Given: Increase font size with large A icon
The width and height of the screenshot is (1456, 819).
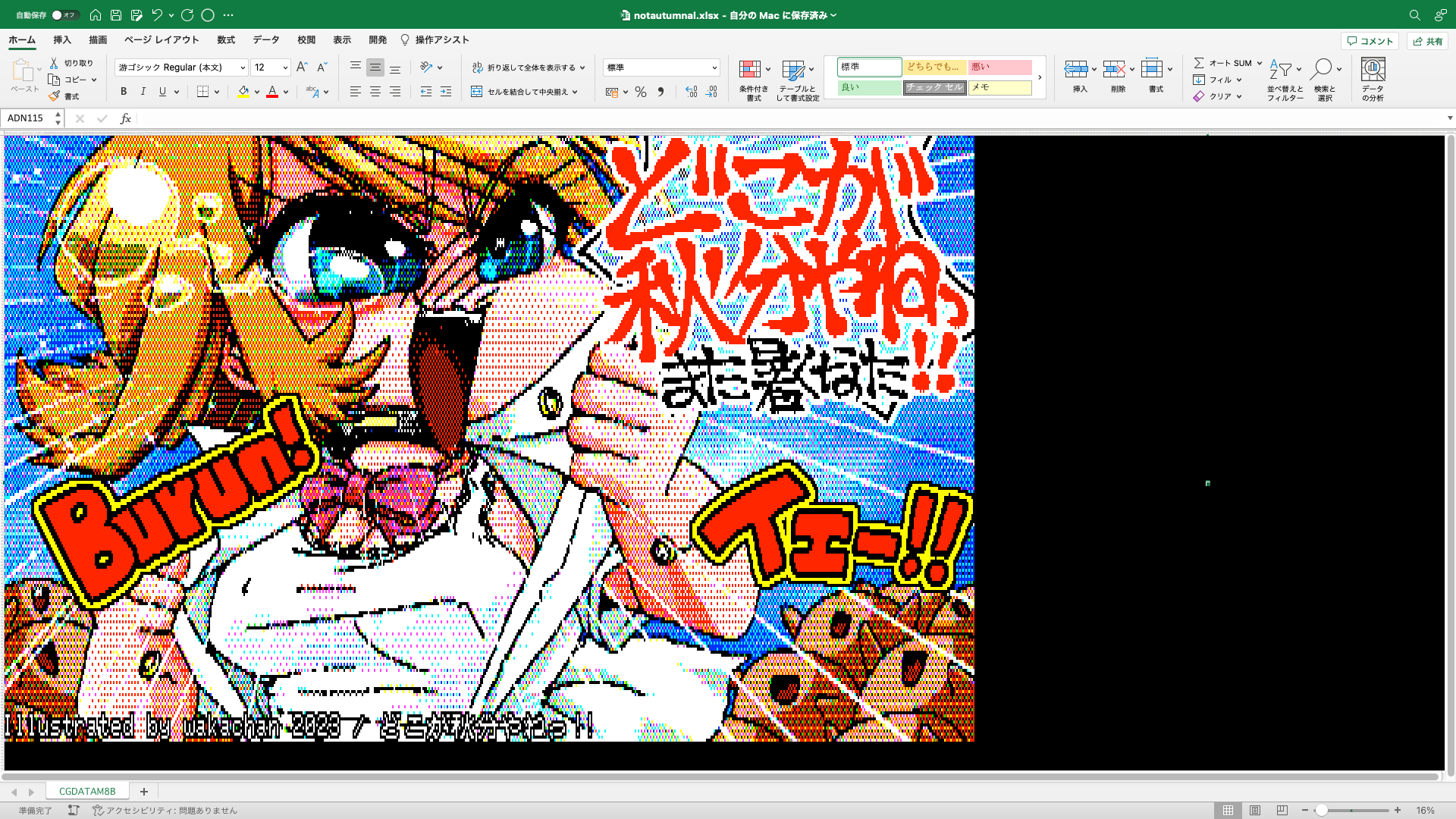Looking at the screenshot, I should pyautogui.click(x=302, y=67).
